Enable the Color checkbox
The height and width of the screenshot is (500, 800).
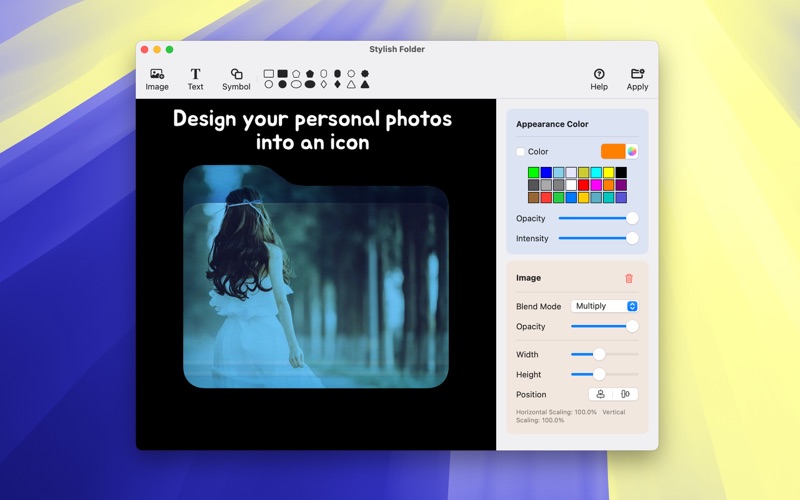(520, 152)
